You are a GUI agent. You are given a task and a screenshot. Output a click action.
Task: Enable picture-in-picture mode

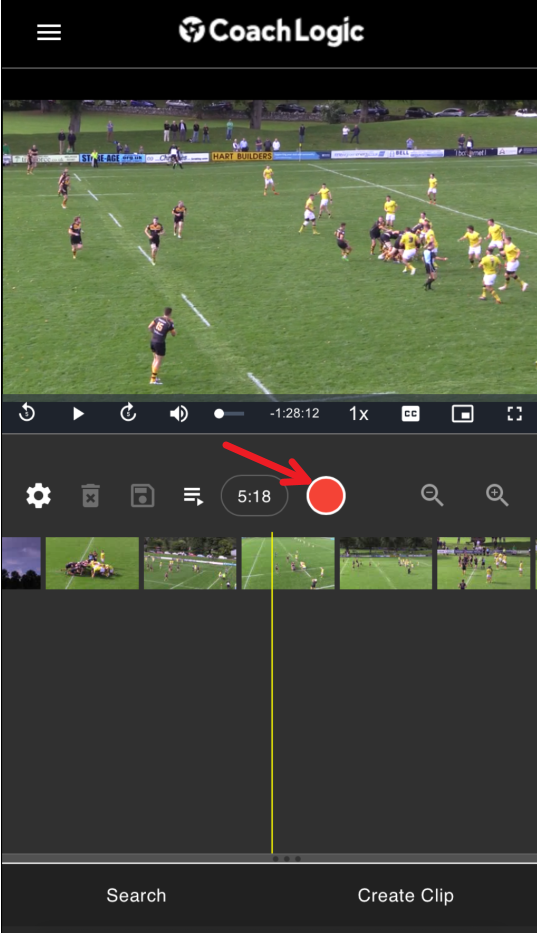pyautogui.click(x=463, y=414)
